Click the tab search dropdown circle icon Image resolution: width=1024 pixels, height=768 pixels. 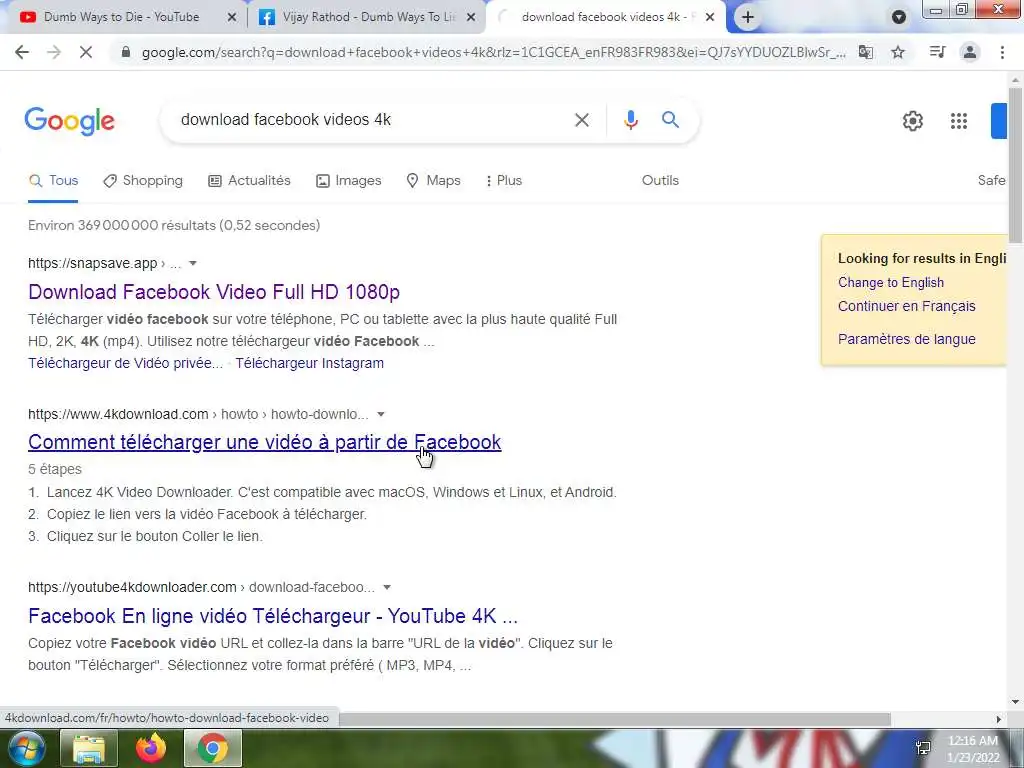[899, 18]
